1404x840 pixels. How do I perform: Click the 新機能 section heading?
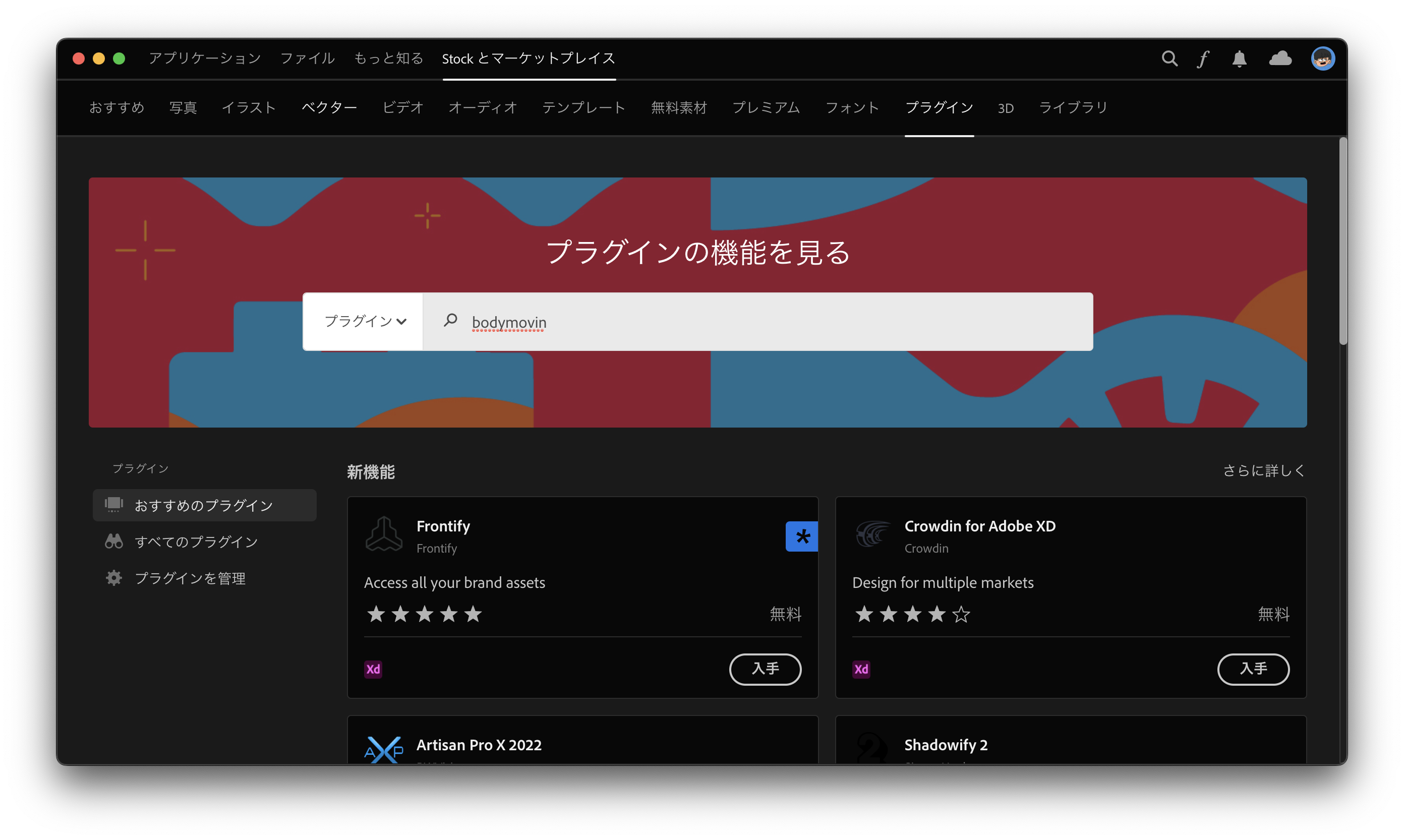tap(371, 471)
